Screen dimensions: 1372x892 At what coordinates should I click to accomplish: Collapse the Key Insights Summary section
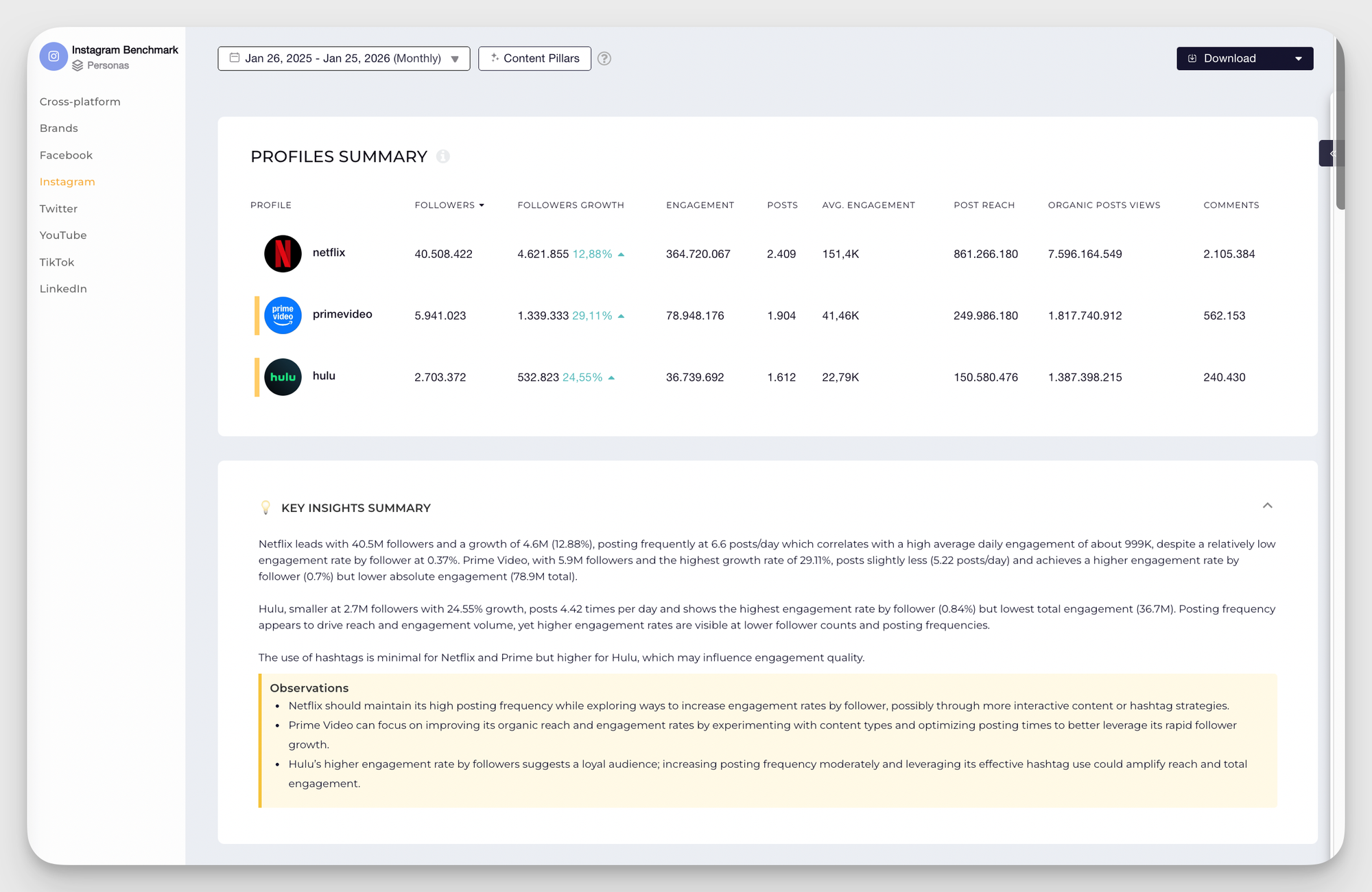[x=1267, y=506]
